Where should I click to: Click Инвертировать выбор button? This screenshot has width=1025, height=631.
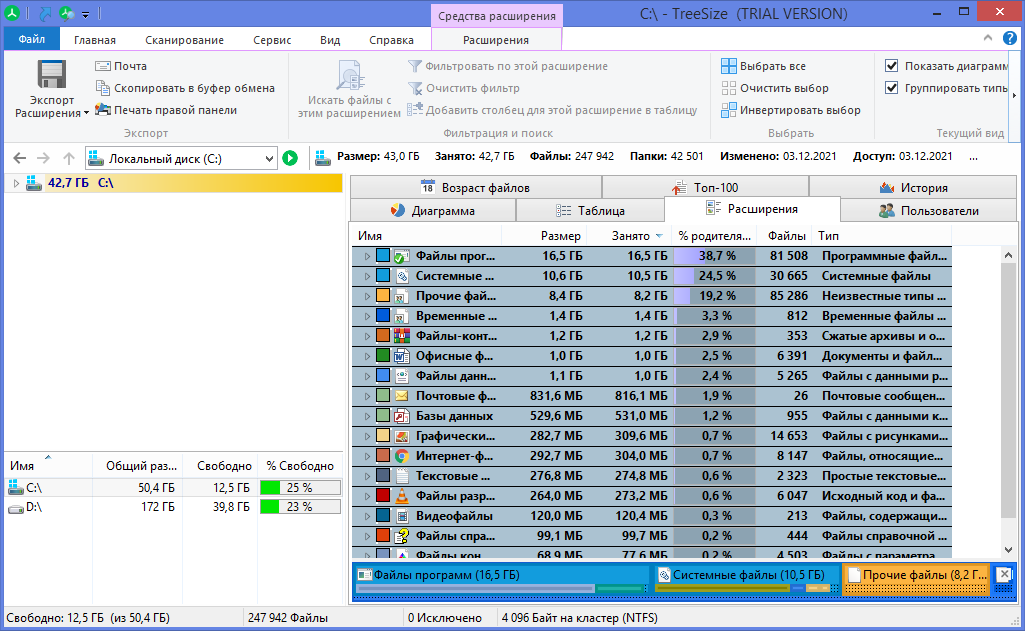coord(791,111)
